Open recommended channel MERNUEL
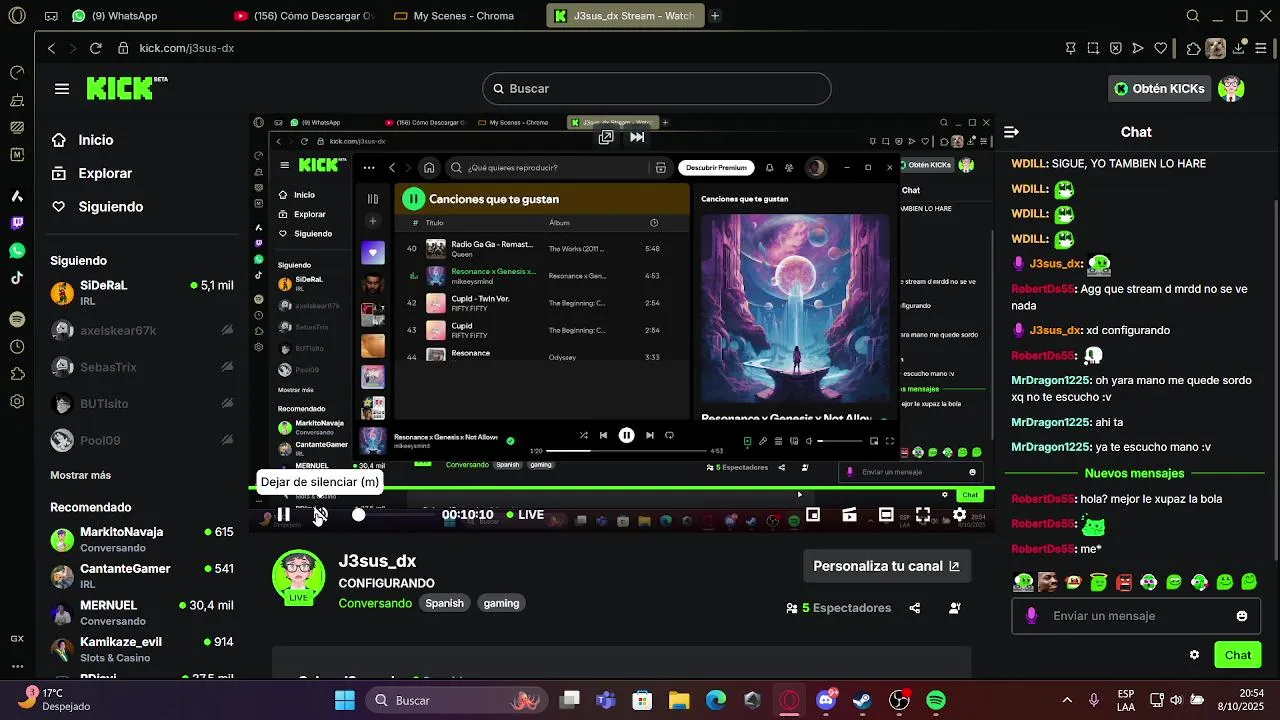Image resolution: width=1280 pixels, height=720 pixels. (142, 612)
